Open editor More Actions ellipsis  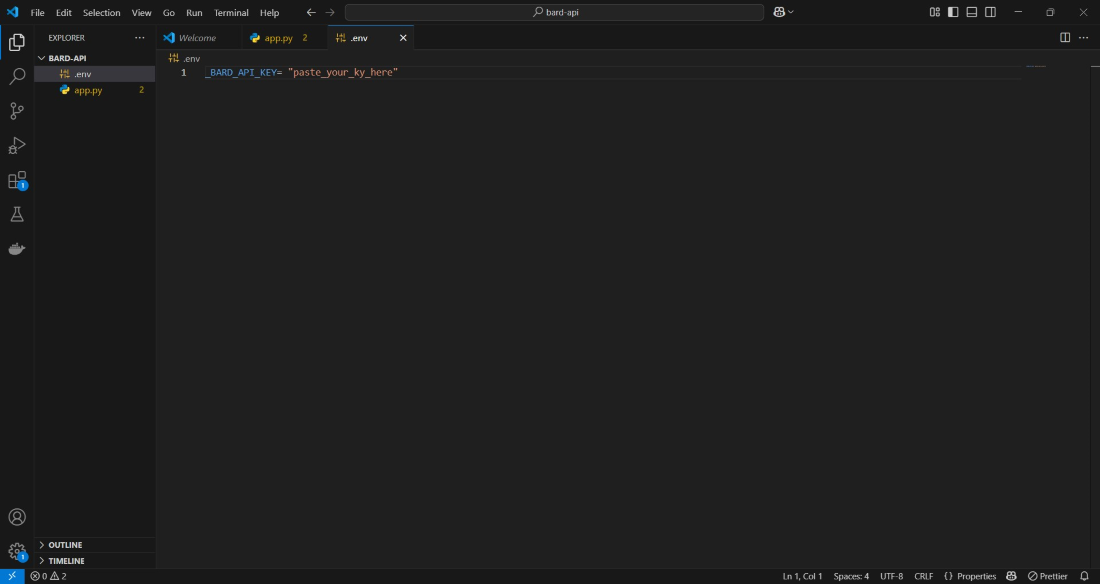1083,38
